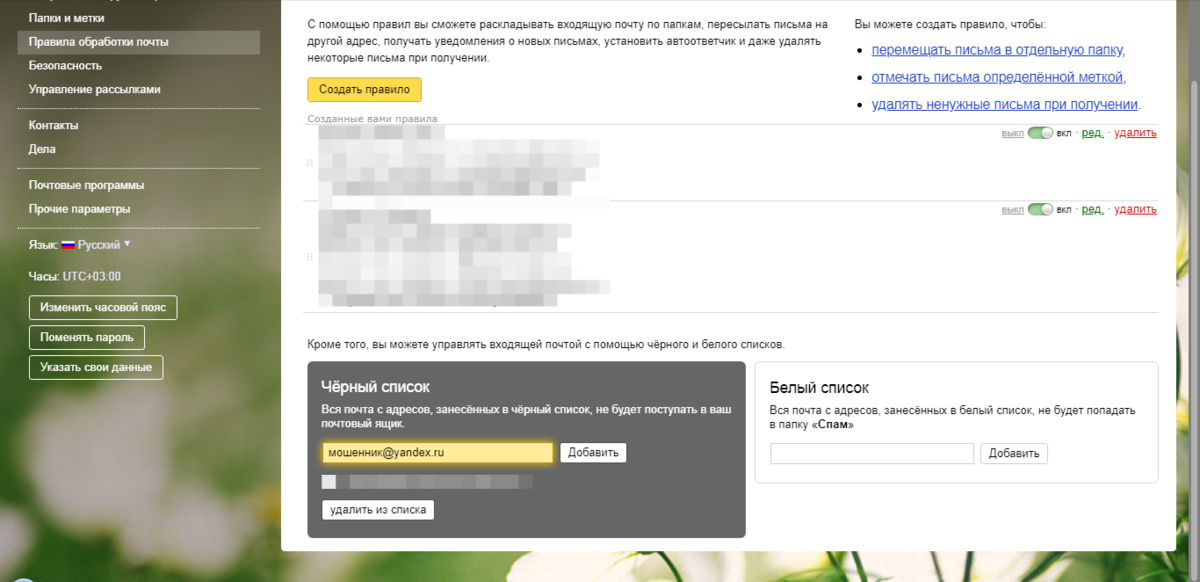Image resolution: width=1200 pixels, height=582 pixels.
Task: Click the Изменить часовой пояс button
Action: tap(103, 307)
